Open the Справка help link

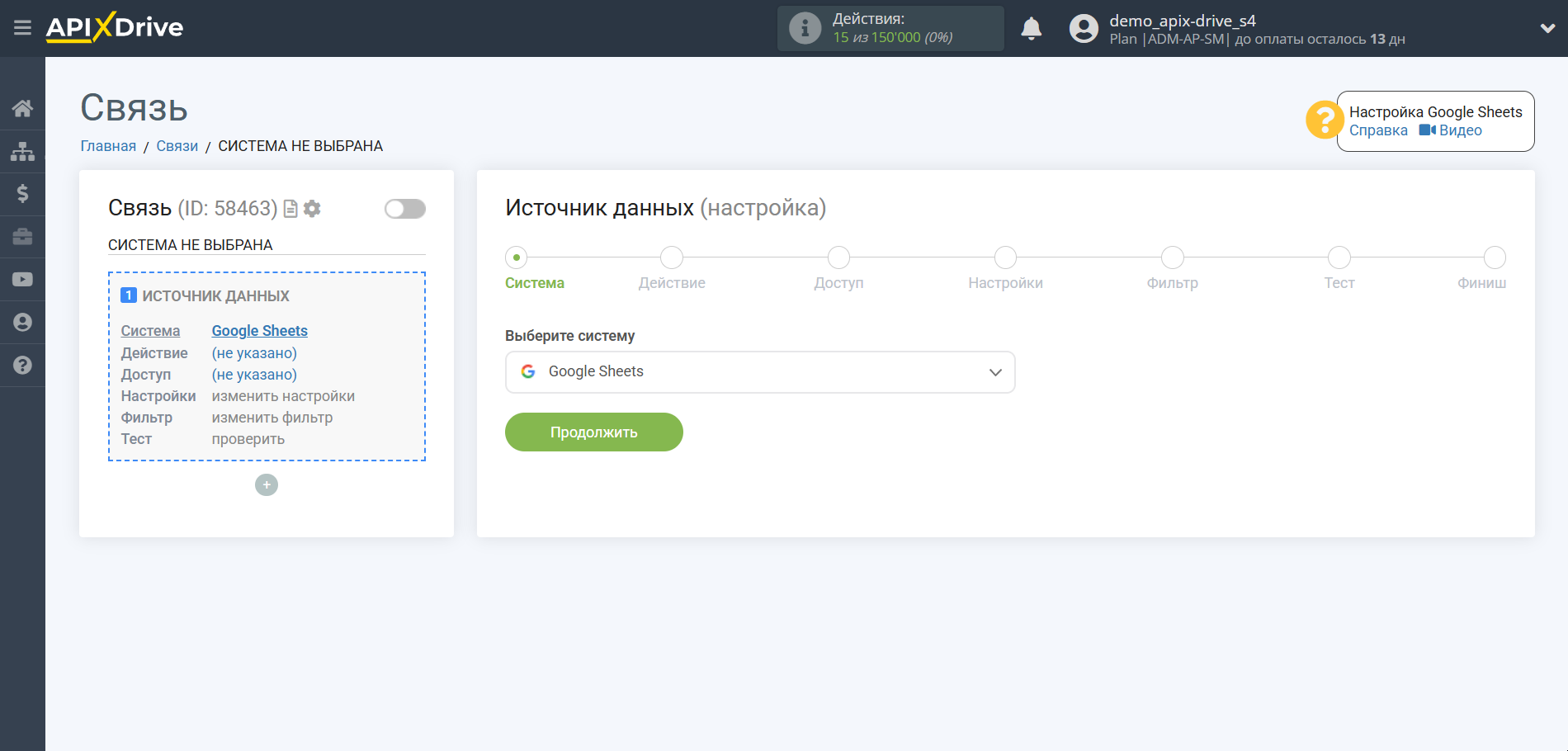pos(1377,130)
